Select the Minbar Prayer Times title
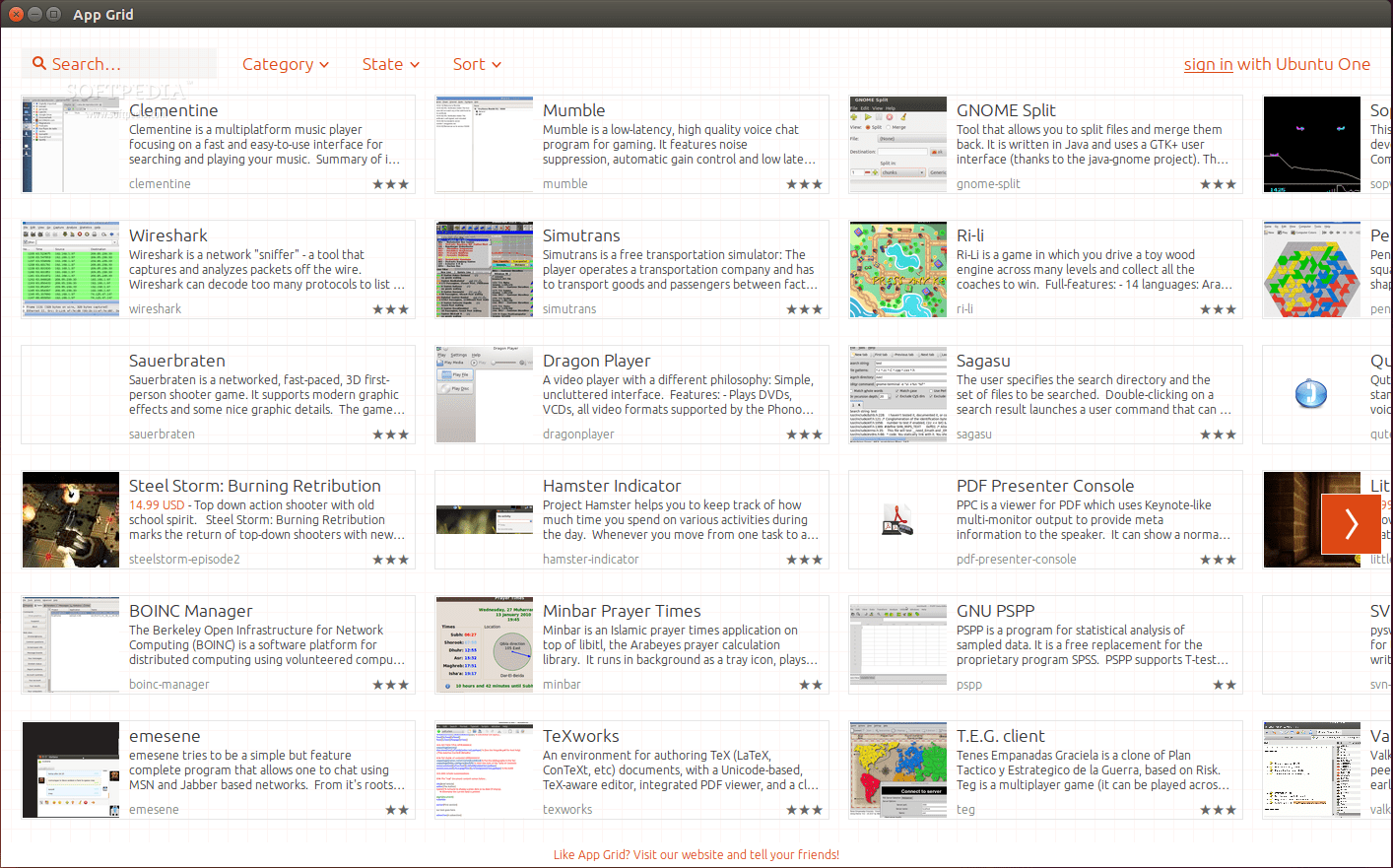The width and height of the screenshot is (1393, 868). coord(622,611)
